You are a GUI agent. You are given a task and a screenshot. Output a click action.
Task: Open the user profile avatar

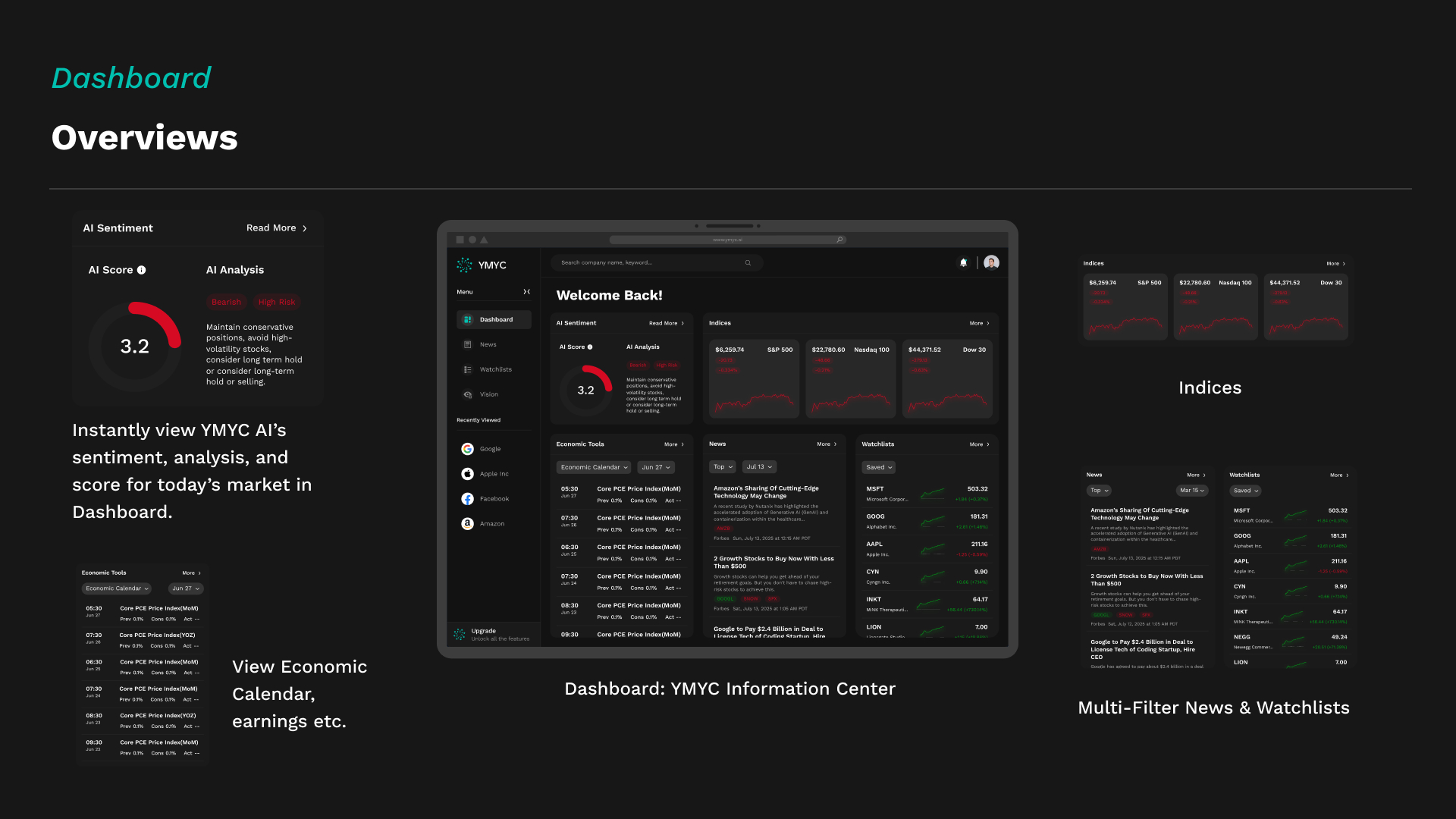tap(991, 262)
